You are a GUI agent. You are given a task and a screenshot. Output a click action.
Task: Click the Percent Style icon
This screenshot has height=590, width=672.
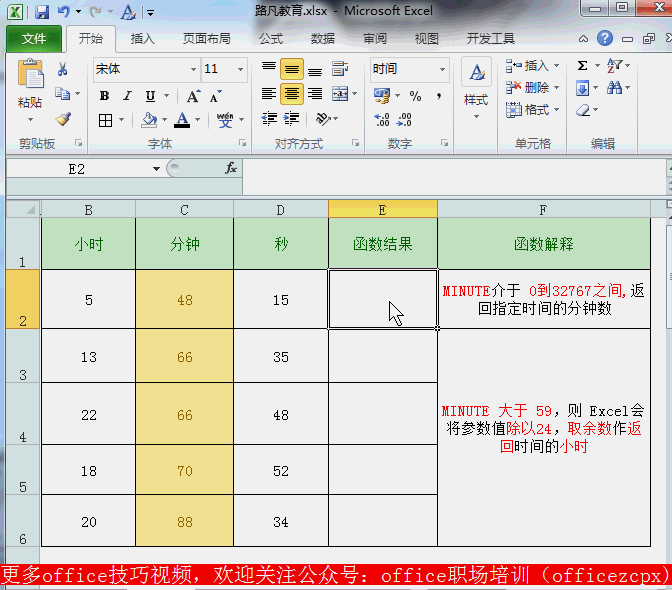point(415,96)
